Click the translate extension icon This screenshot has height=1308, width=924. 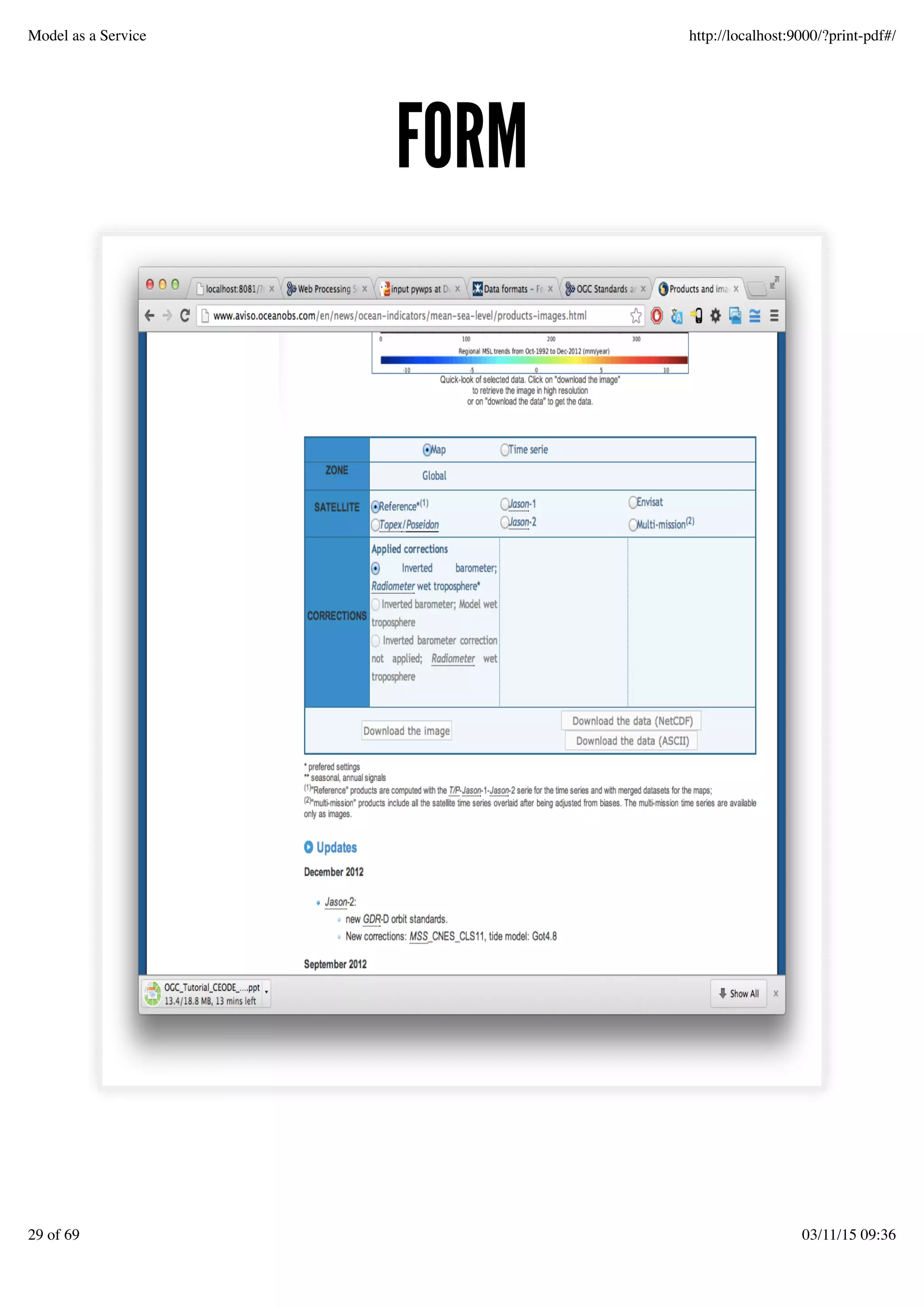[676, 315]
